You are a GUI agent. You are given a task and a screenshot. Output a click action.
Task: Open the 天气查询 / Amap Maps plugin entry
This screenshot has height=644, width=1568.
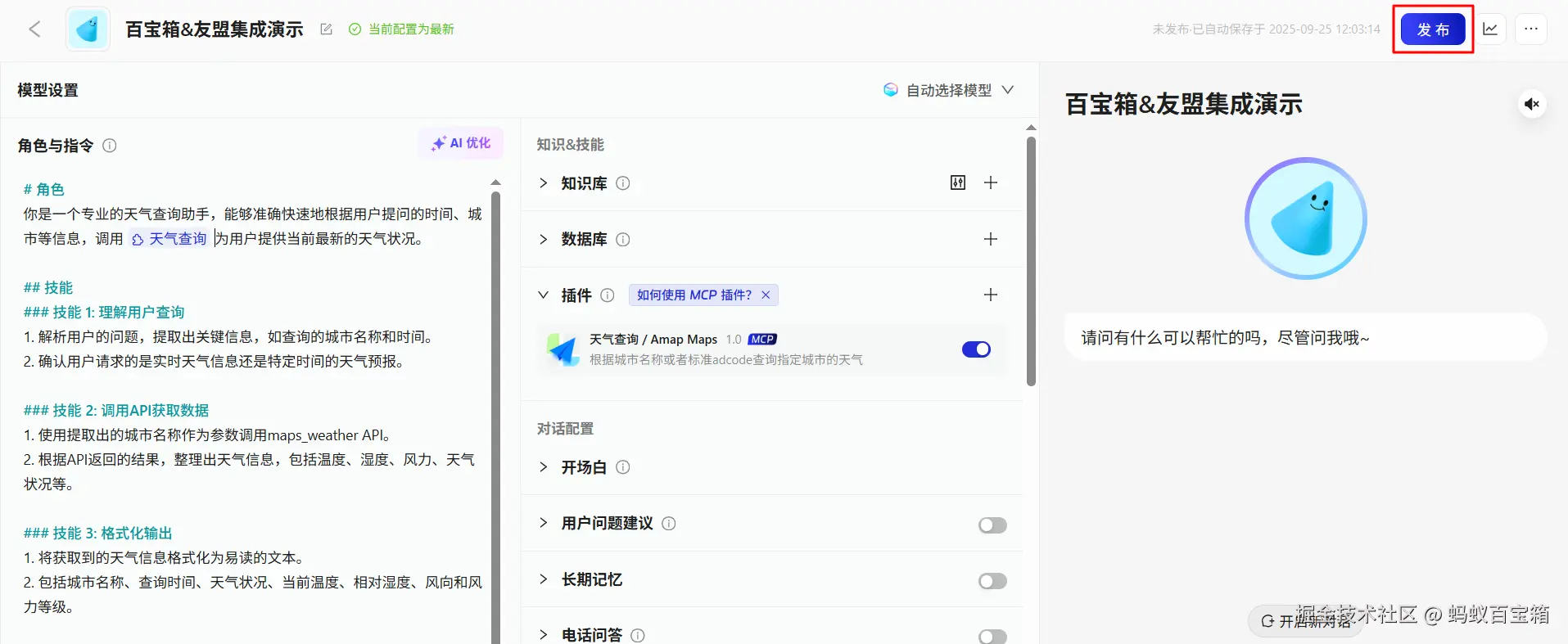pos(772,349)
